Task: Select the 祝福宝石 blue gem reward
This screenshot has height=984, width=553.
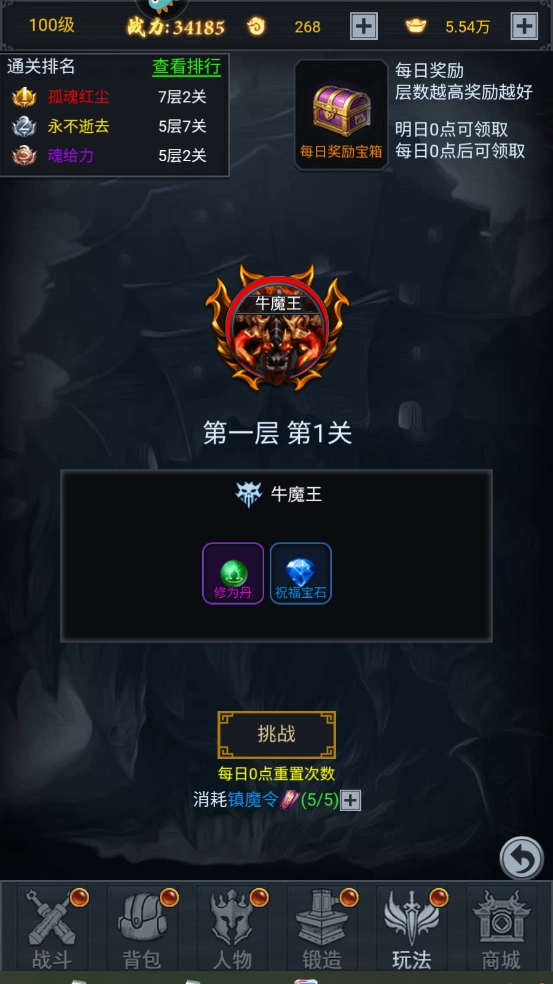Action: [301, 573]
